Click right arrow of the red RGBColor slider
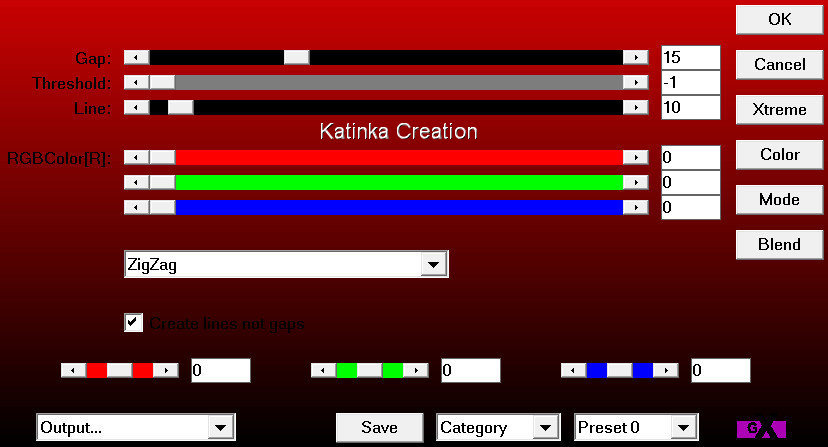828x447 pixels. click(636, 157)
